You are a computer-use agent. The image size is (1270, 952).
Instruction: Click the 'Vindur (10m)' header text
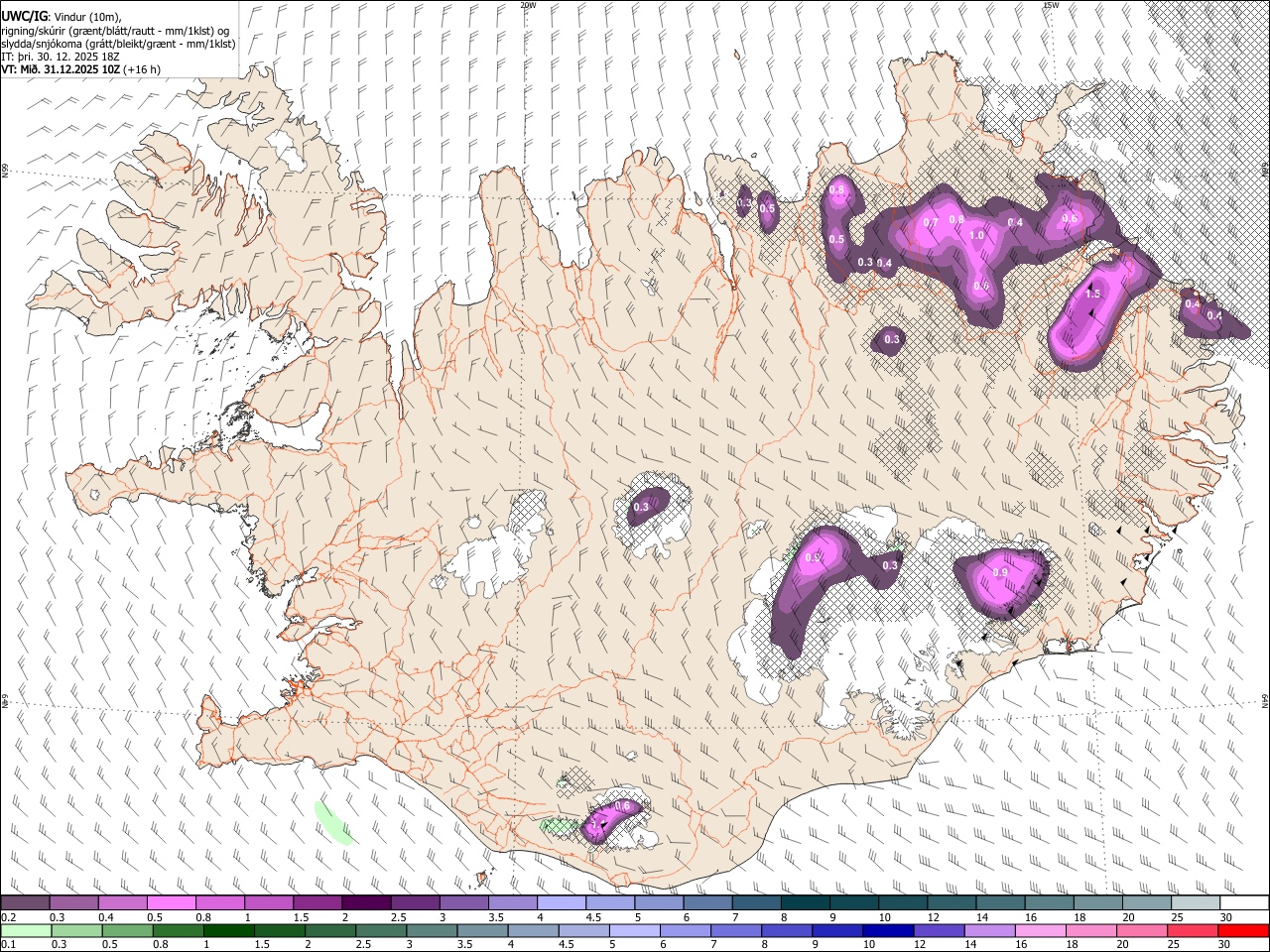click(x=85, y=17)
